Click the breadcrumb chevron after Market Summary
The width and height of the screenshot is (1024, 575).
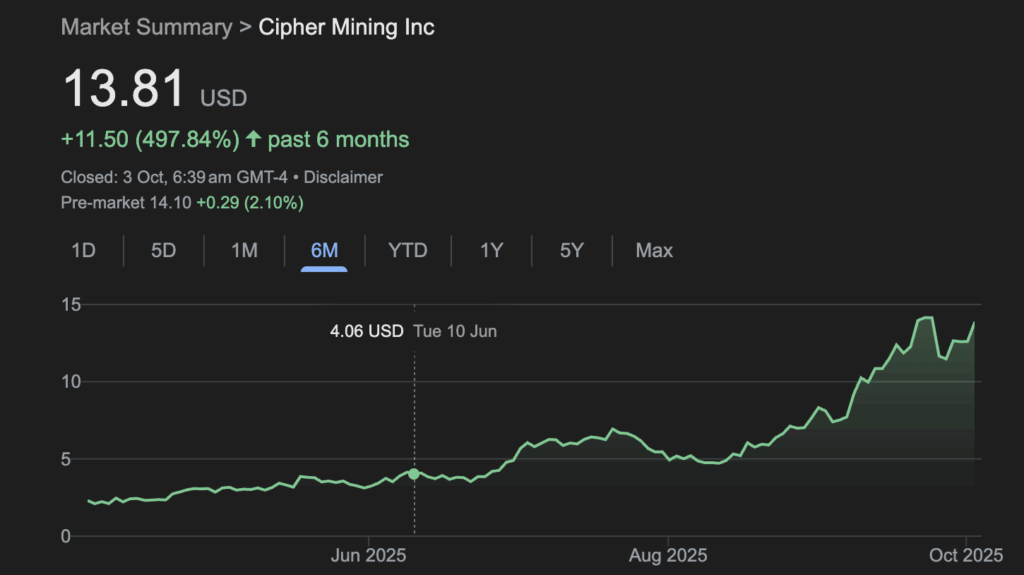click(x=245, y=27)
